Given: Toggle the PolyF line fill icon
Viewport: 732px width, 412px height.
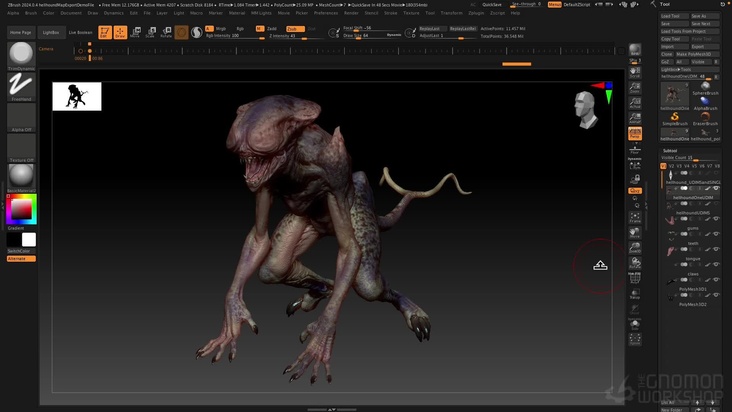Looking at the screenshot, I should pos(635,278).
